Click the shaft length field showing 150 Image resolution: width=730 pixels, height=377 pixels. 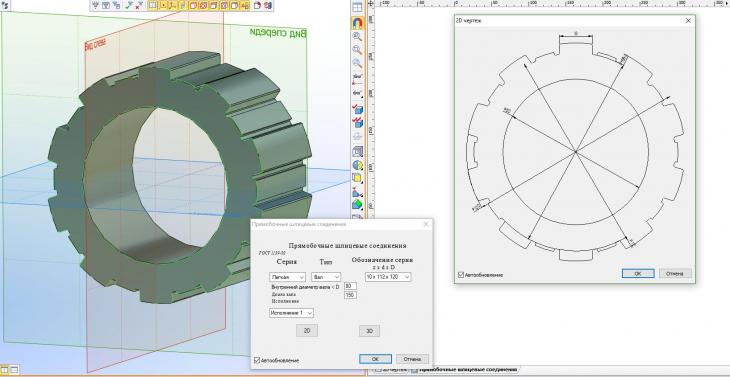click(x=350, y=295)
